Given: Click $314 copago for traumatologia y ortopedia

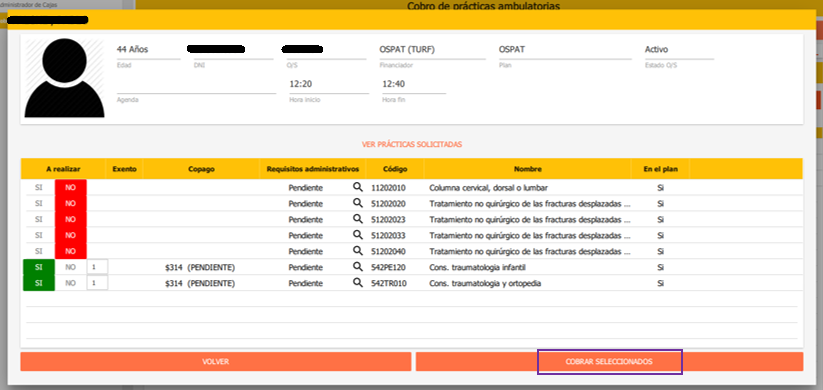Looking at the screenshot, I should [x=200, y=283].
